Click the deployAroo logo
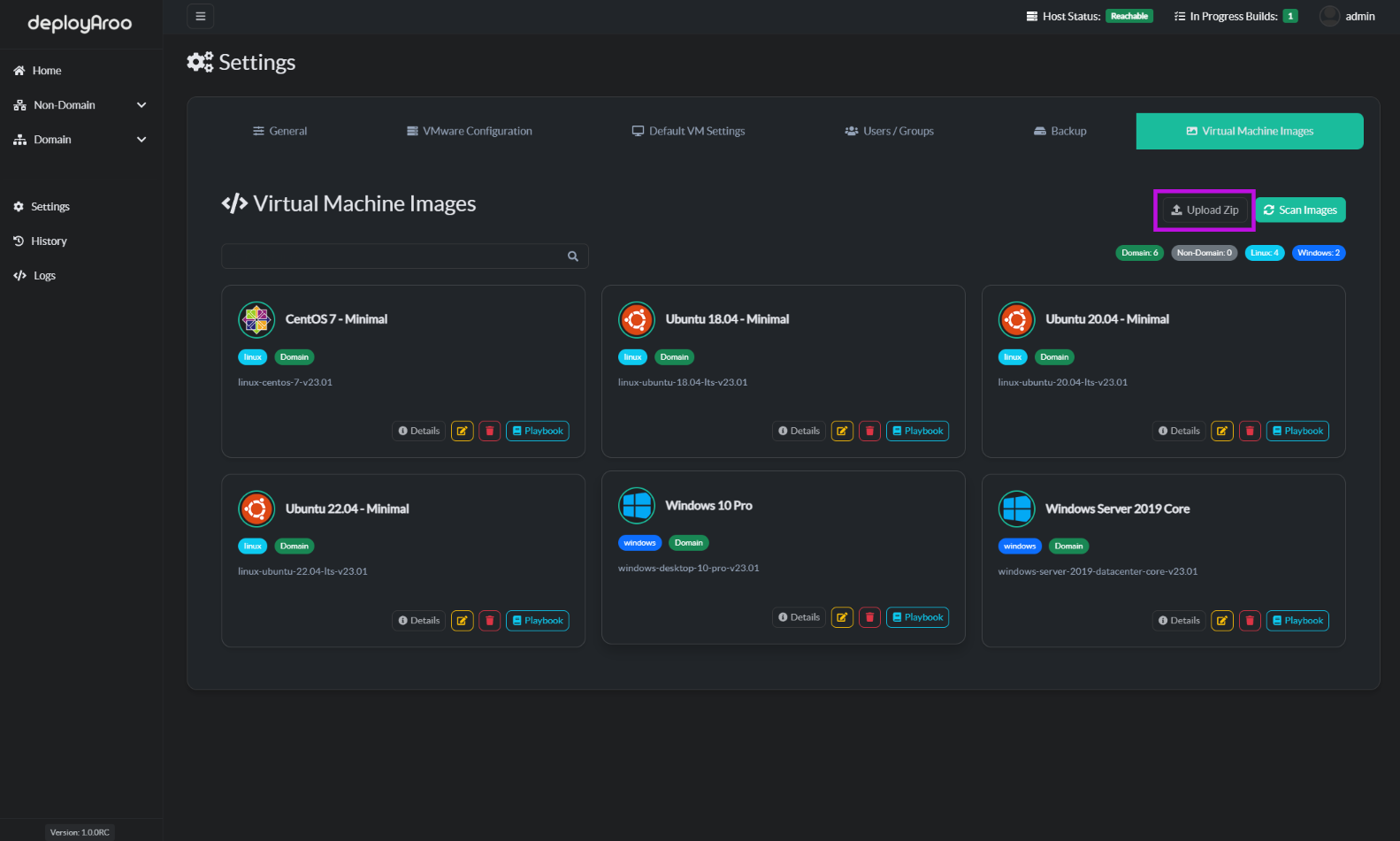1400x841 pixels. pyautogui.click(x=80, y=23)
